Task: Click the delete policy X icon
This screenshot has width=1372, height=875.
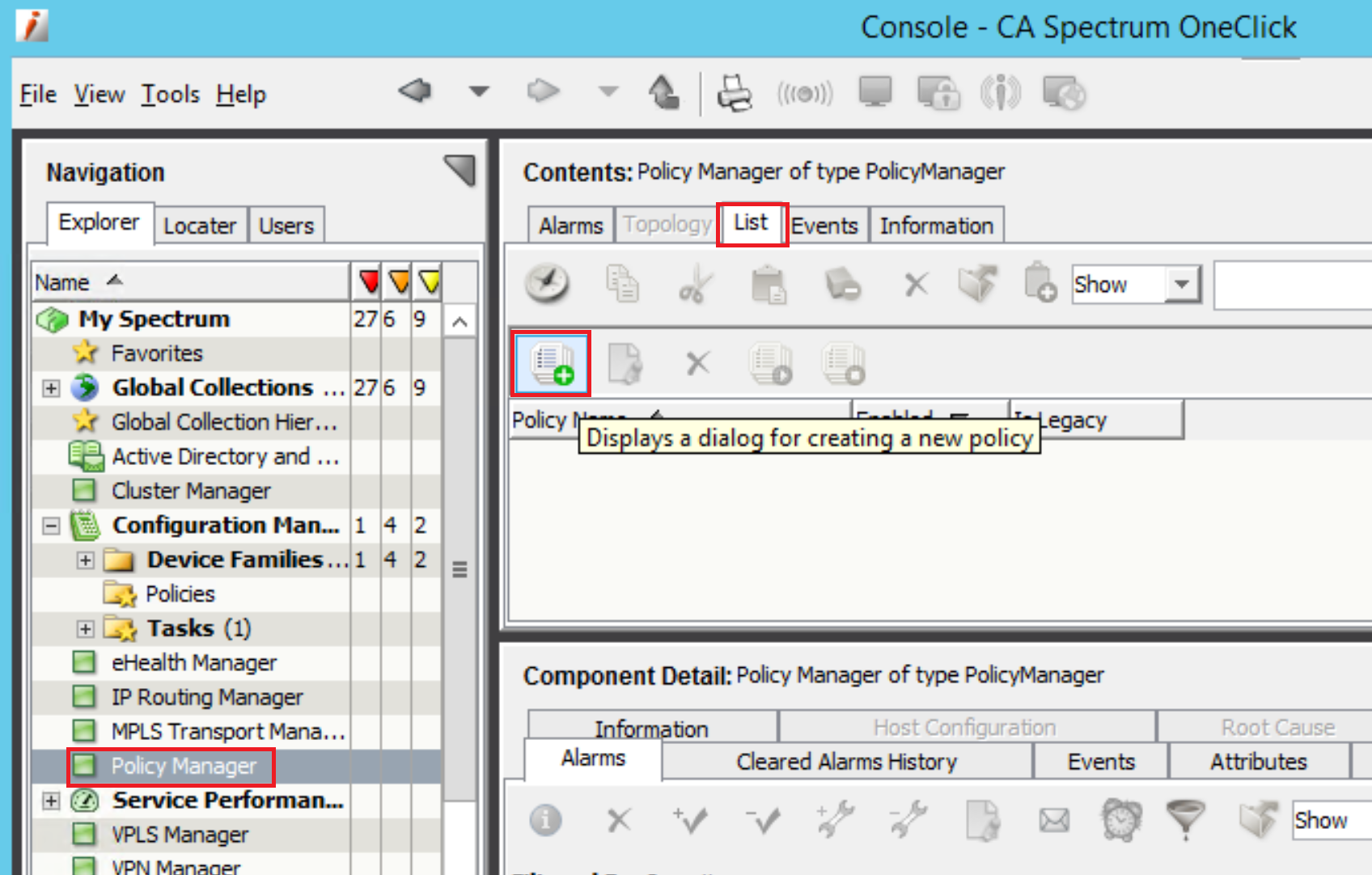Action: pos(697,363)
